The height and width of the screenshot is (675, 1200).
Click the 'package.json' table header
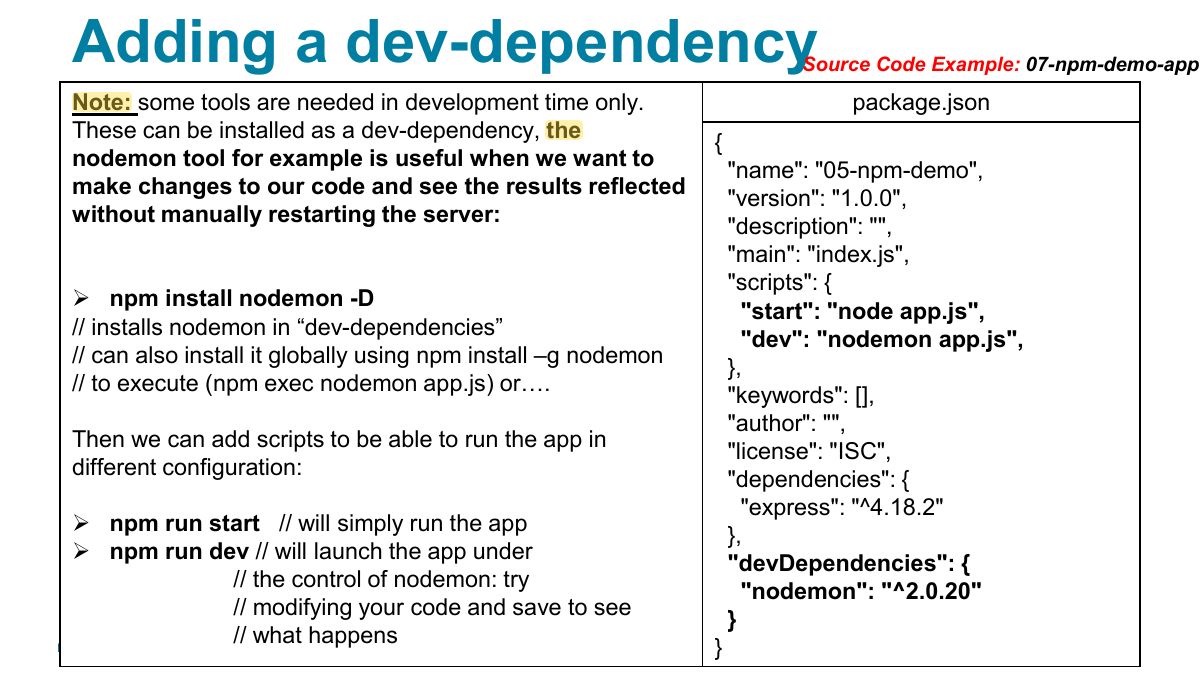921,102
